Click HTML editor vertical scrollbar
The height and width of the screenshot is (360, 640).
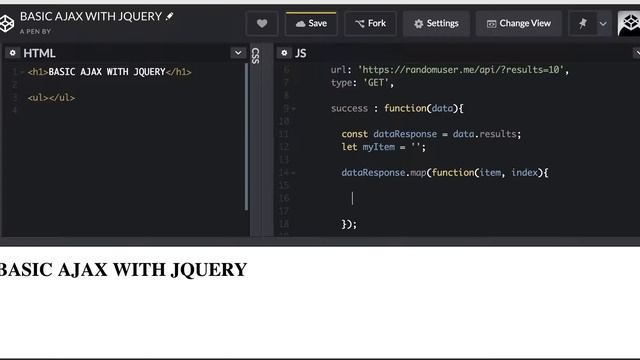pyautogui.click(x=246, y=137)
